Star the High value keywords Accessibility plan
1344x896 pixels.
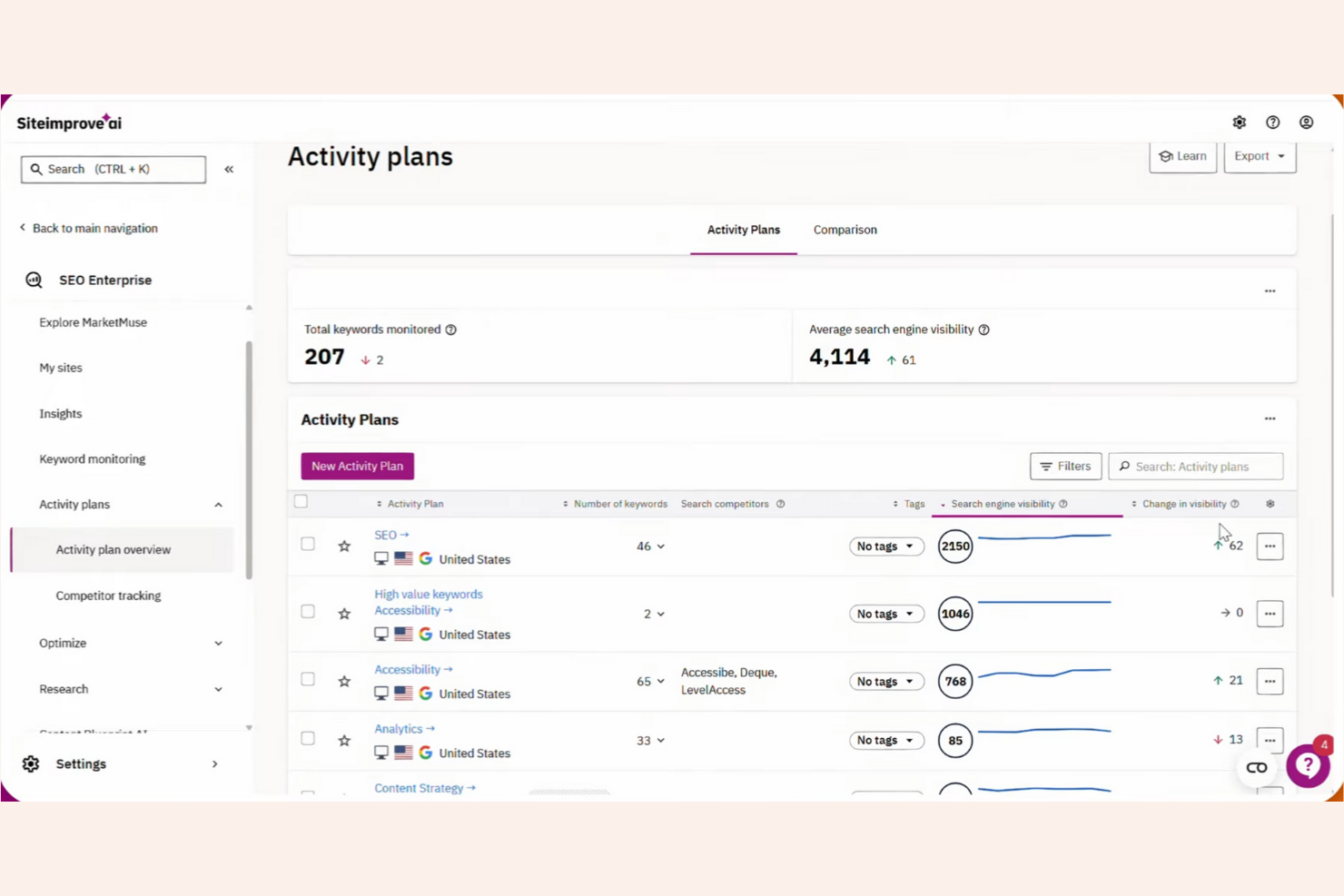click(x=344, y=614)
